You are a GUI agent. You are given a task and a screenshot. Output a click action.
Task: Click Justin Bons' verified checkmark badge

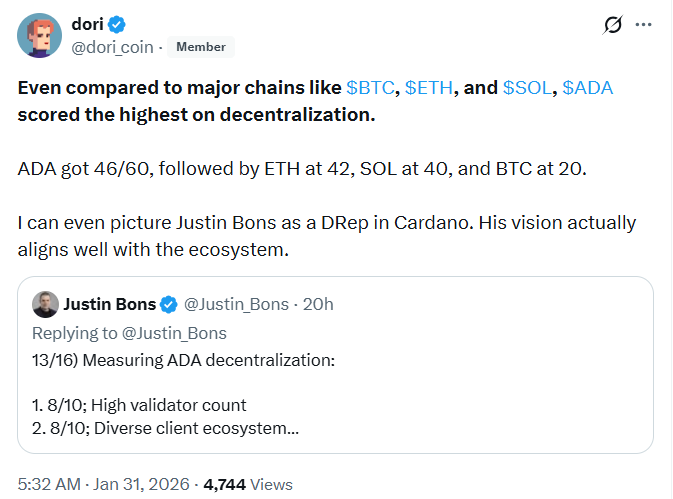tap(170, 304)
